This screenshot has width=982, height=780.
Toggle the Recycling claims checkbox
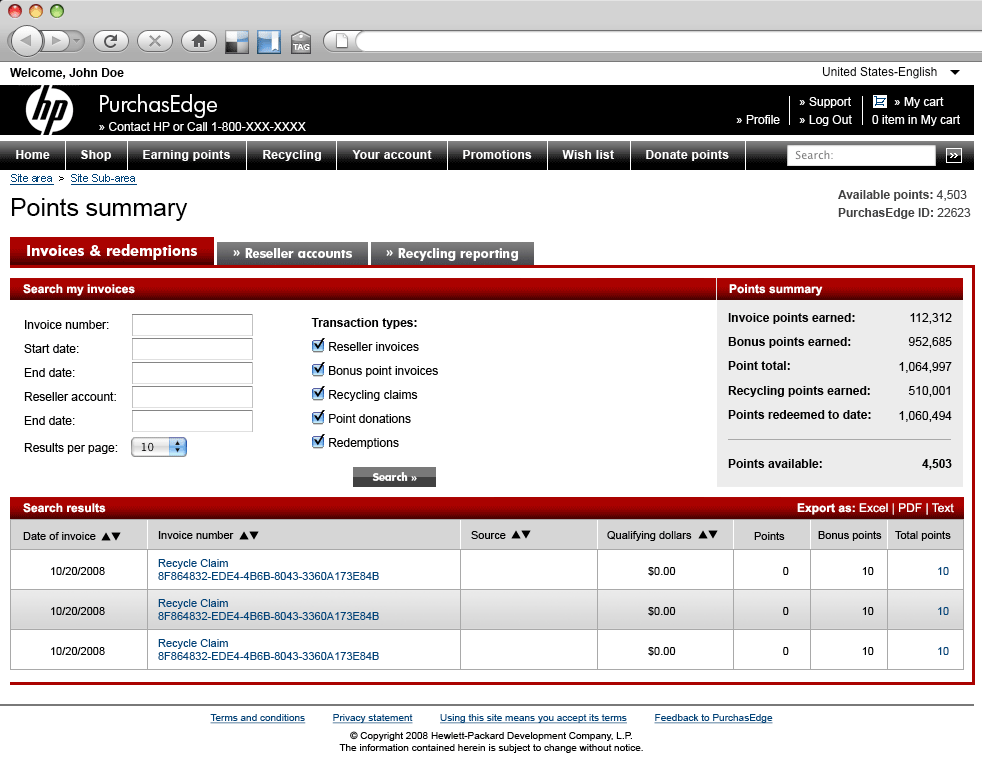coord(318,394)
